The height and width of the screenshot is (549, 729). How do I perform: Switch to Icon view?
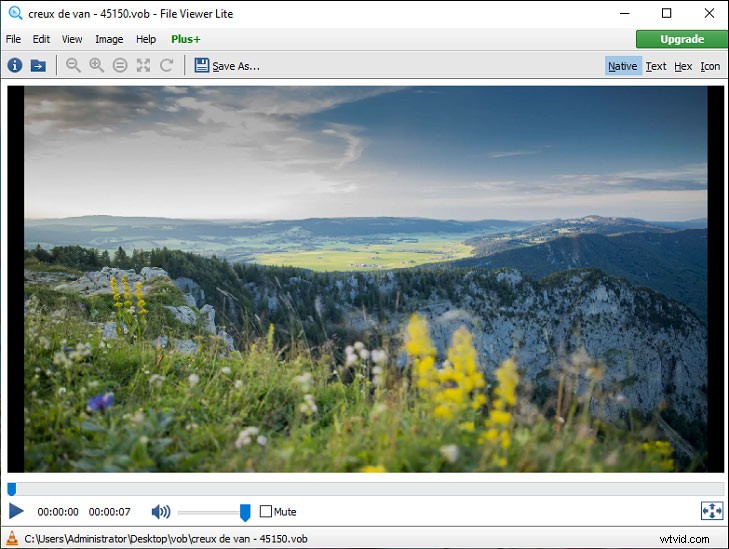point(710,66)
